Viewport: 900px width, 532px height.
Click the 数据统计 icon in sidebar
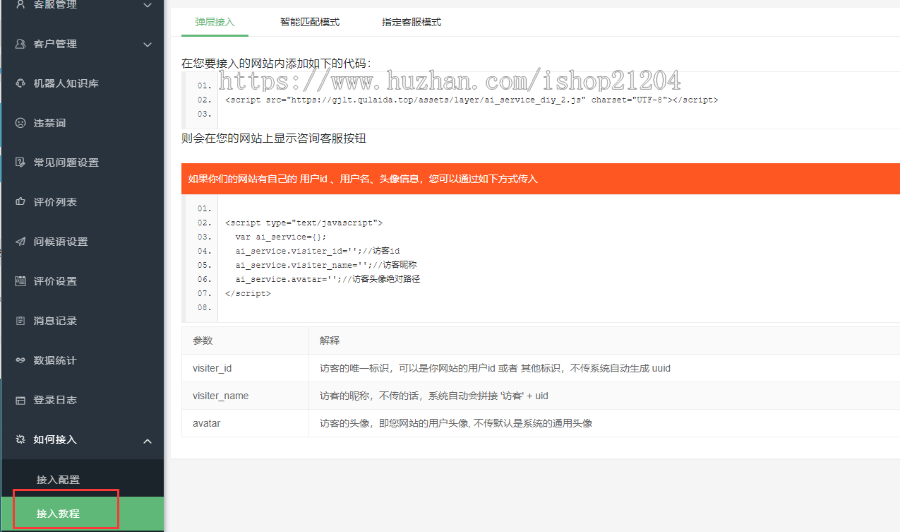20,360
